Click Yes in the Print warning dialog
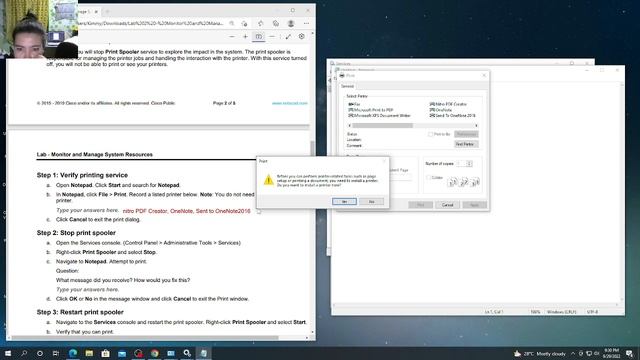Viewport: 640px width, 360px height. coord(344,202)
